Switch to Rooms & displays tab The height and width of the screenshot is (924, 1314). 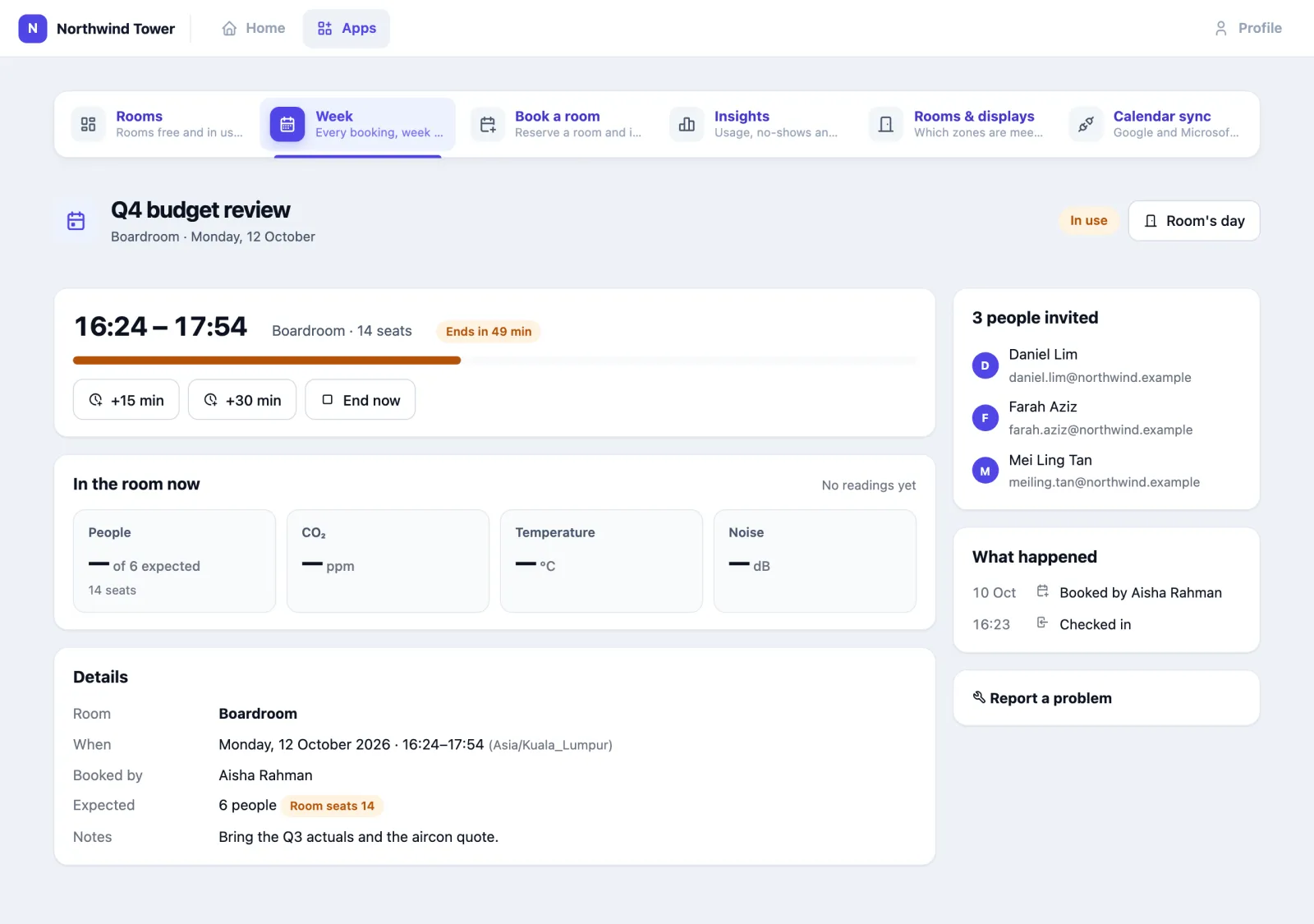[x=956, y=125]
